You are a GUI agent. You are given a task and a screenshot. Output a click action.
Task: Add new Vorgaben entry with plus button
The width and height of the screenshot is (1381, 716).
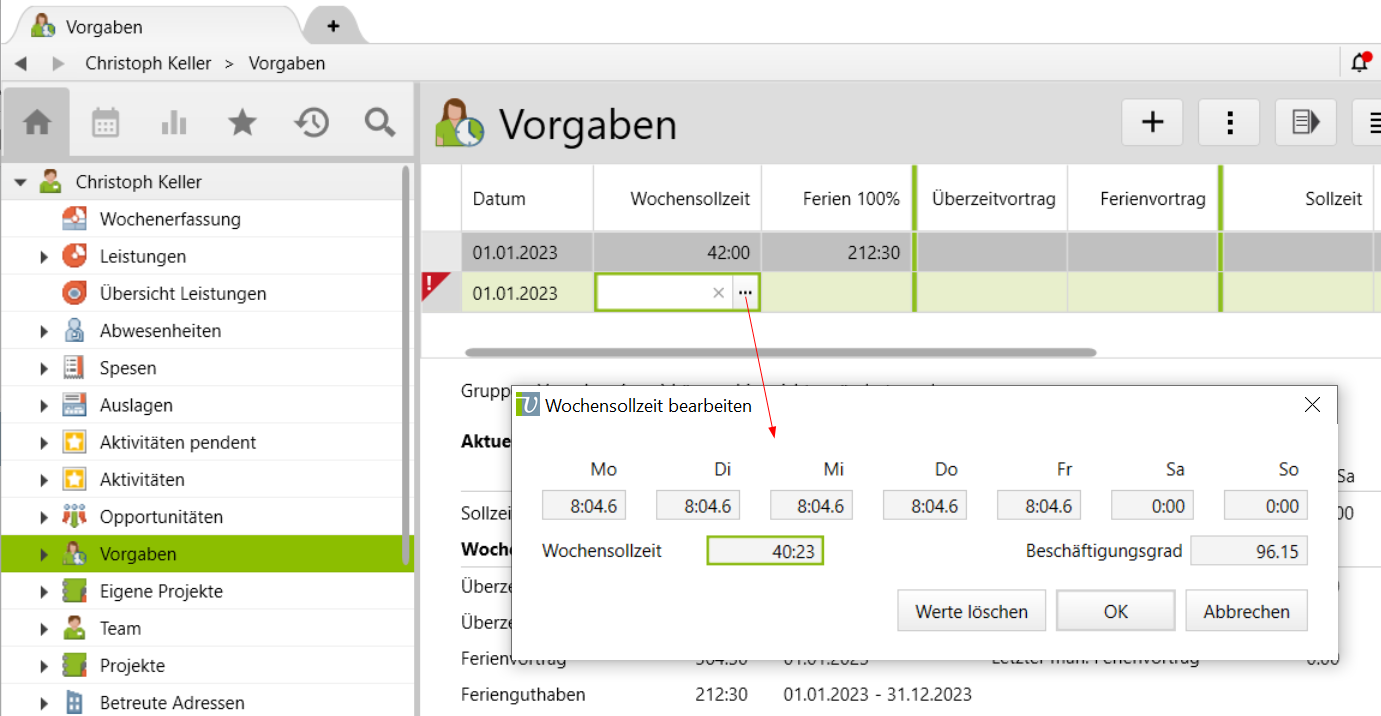coord(1152,123)
